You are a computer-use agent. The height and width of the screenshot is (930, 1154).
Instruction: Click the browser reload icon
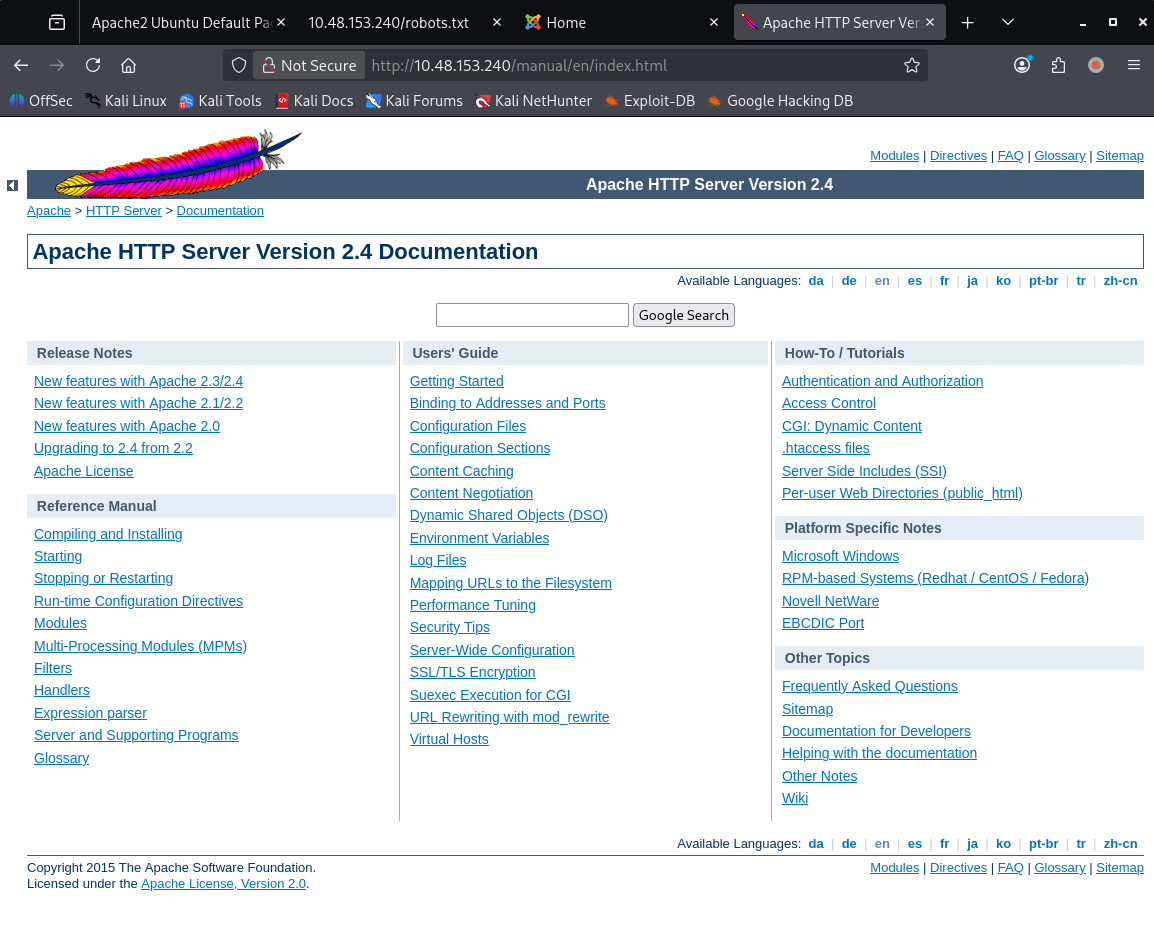coord(93,65)
